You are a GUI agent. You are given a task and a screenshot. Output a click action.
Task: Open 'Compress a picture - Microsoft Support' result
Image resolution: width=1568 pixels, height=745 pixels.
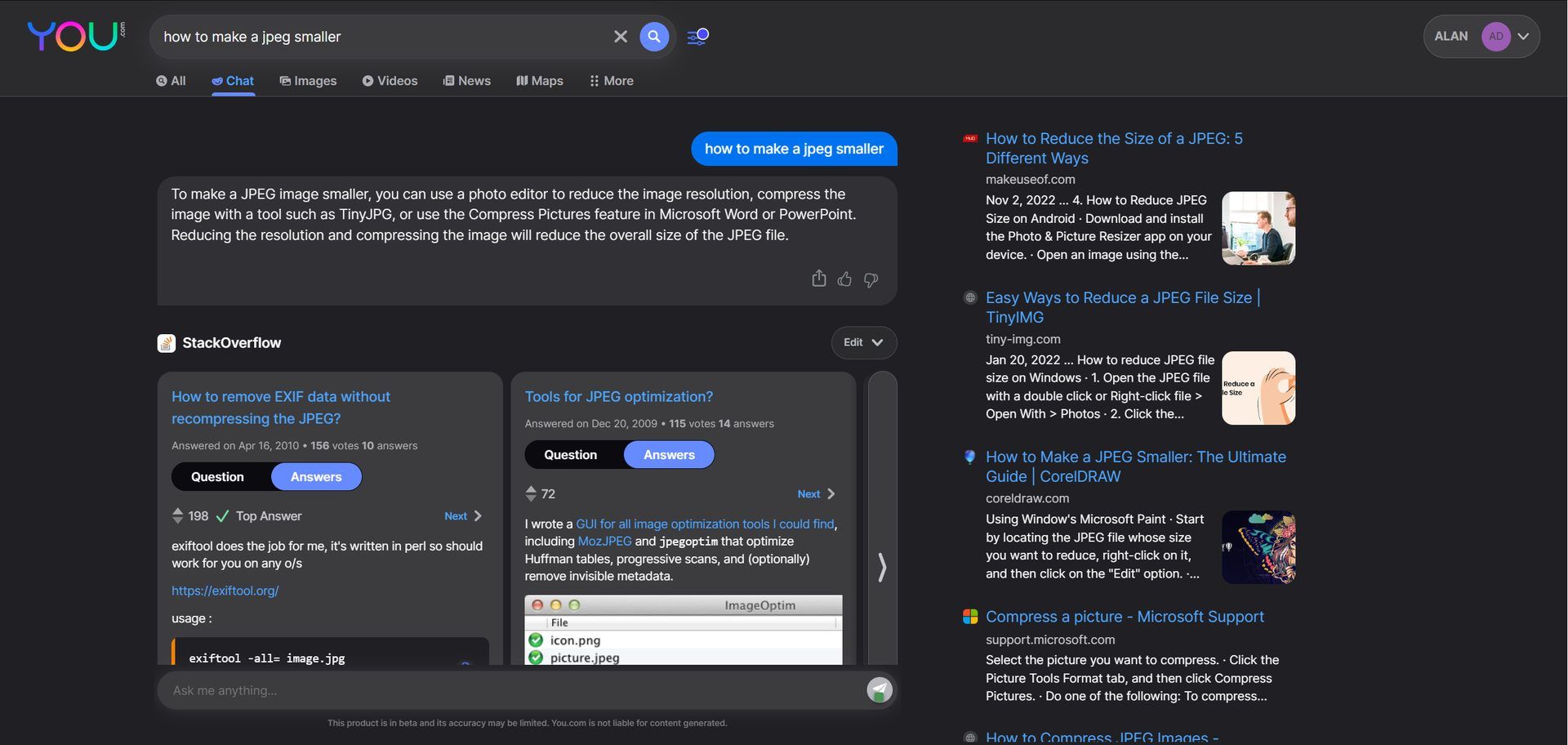pos(1124,617)
